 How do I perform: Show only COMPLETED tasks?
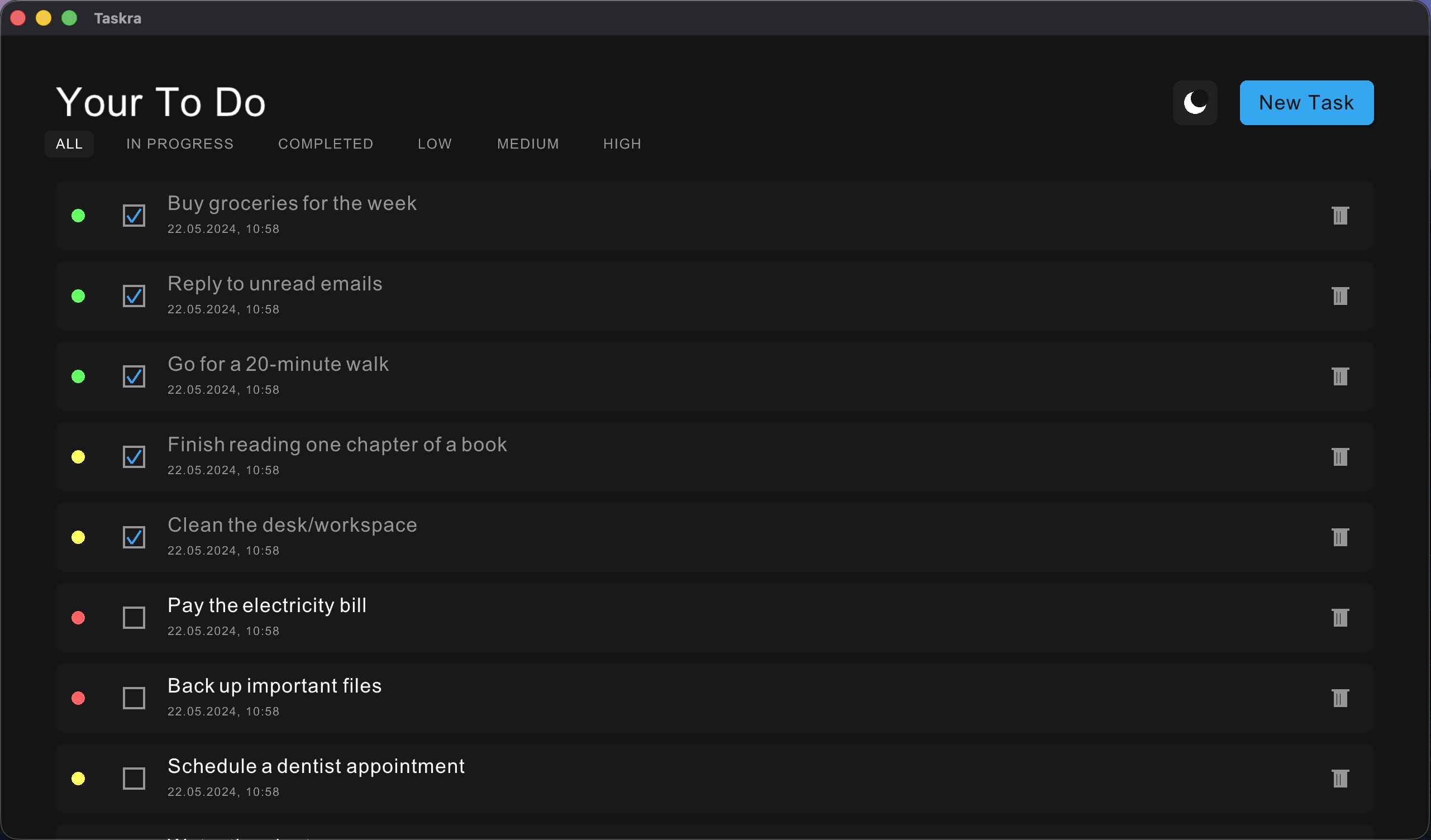[326, 144]
